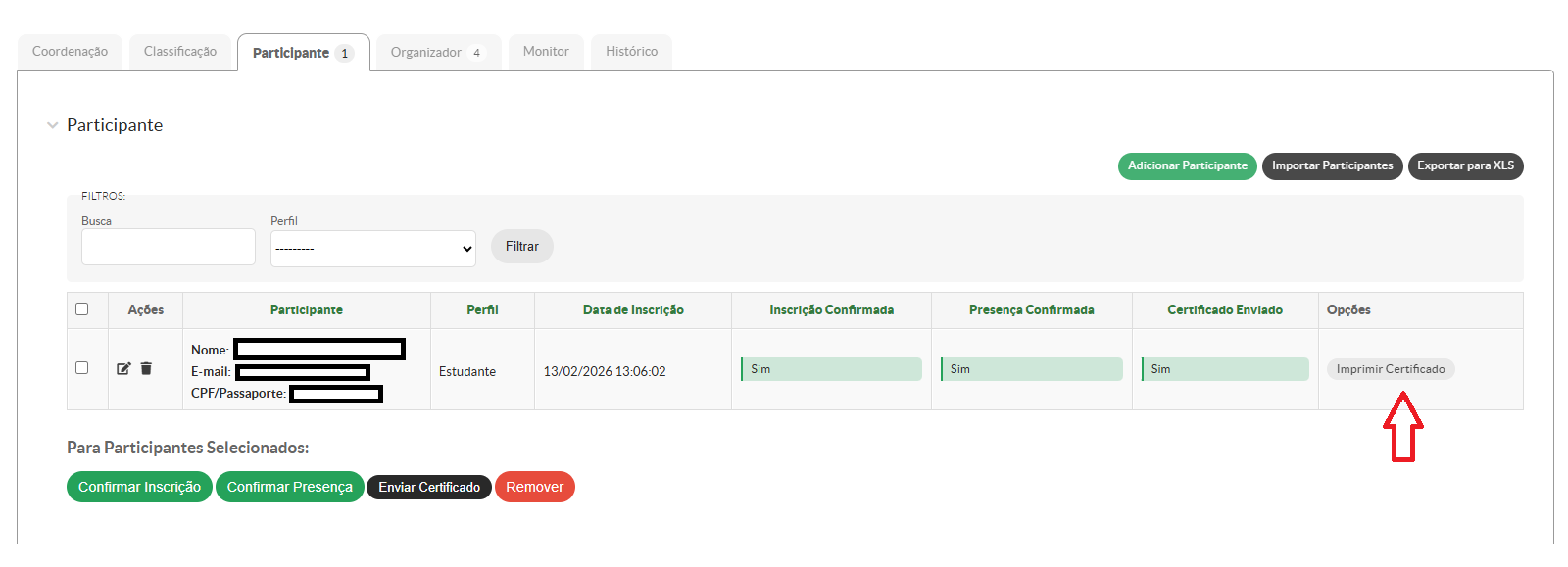Viewport: 1568px width, 567px height.
Task: Open the Classificação tab
Action: point(180,52)
